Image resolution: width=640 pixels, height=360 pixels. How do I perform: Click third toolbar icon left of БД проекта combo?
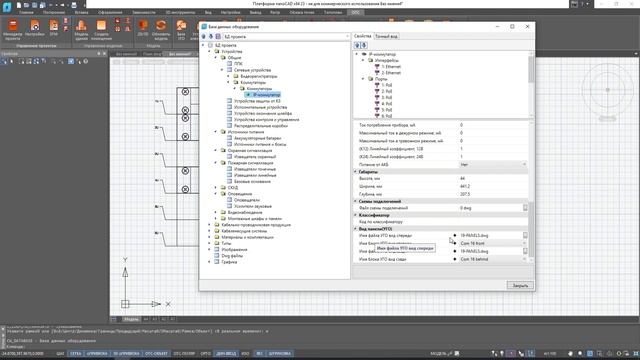(x=218, y=37)
